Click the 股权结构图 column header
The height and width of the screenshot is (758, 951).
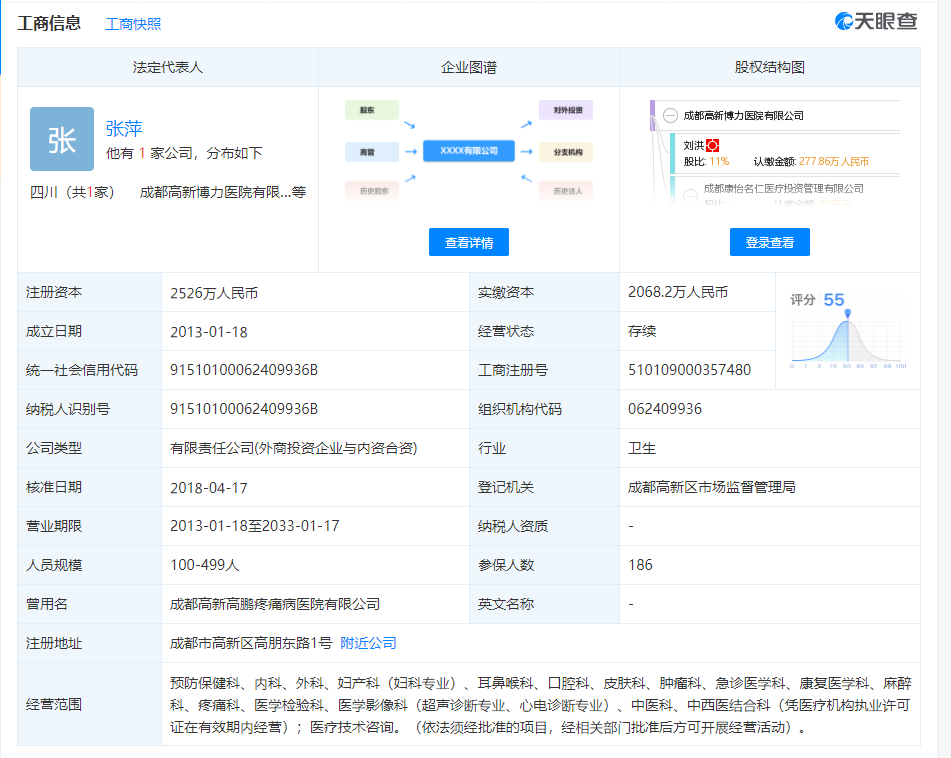[770, 67]
